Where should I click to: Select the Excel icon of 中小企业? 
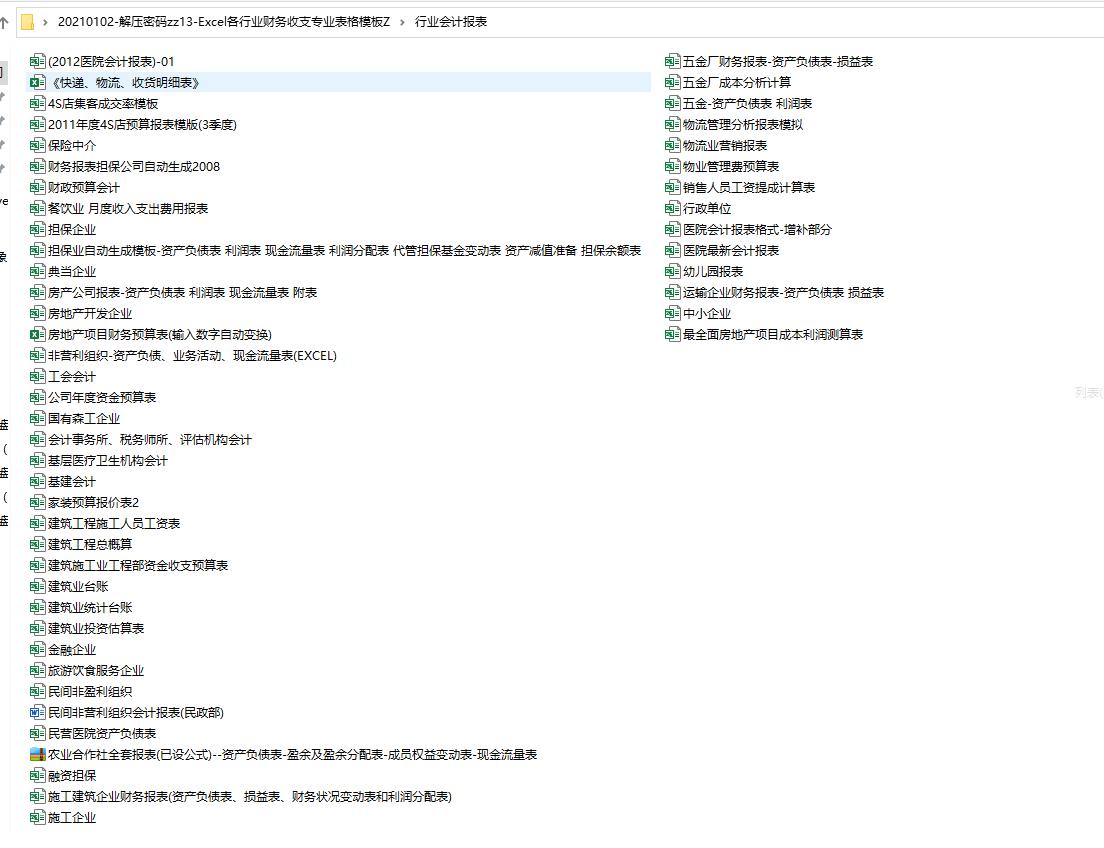click(672, 313)
